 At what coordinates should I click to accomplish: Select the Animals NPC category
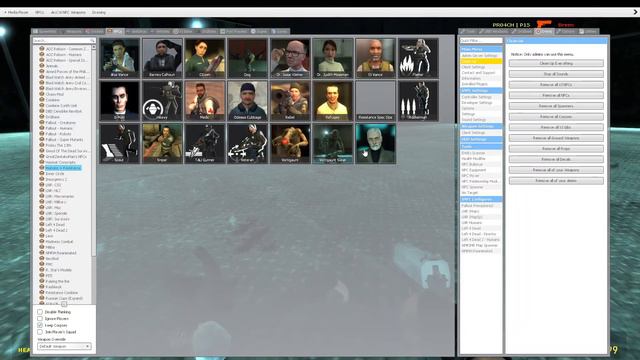52,66
